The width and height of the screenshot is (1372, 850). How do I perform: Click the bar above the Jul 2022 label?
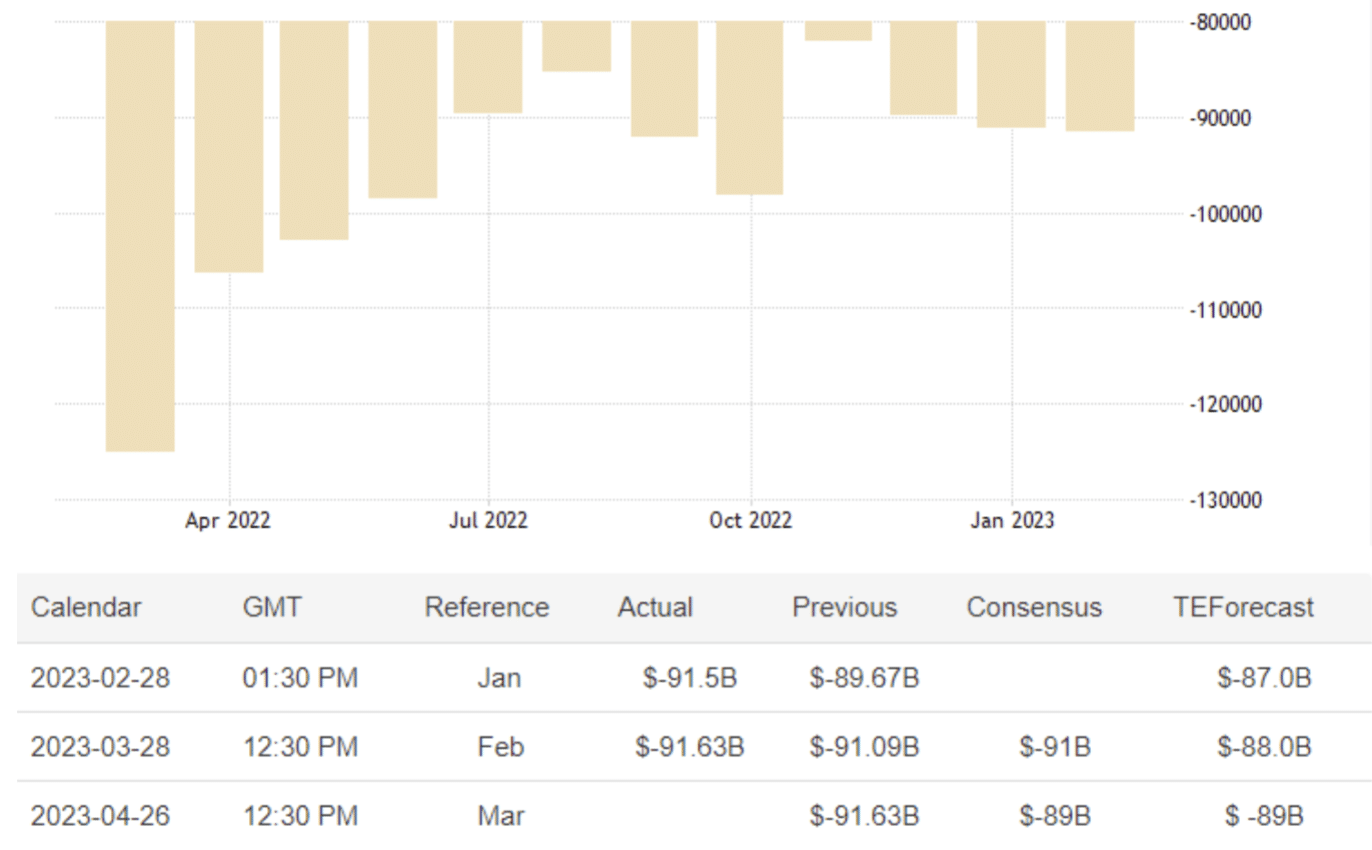pos(488,67)
